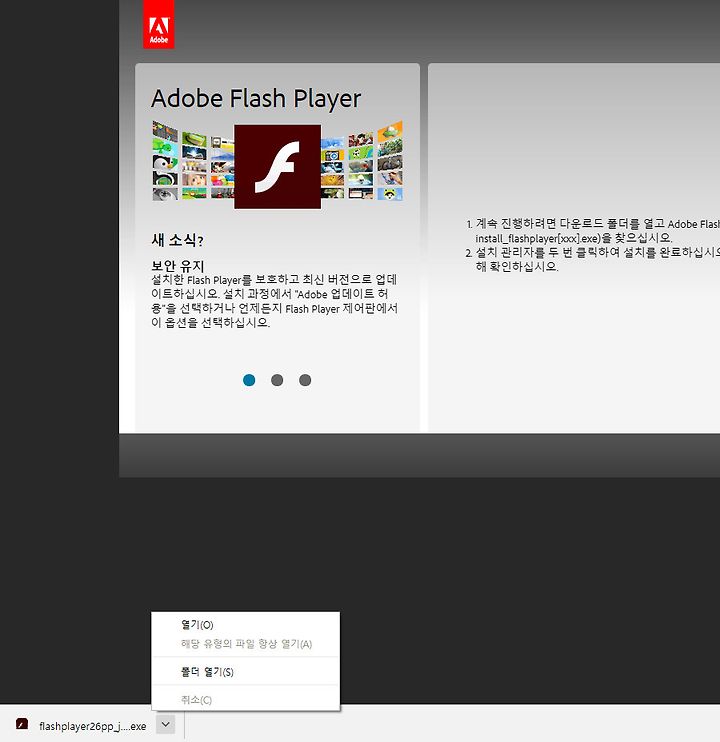Click the 보안 유지 subheading
The height and width of the screenshot is (742, 720).
pos(177,265)
